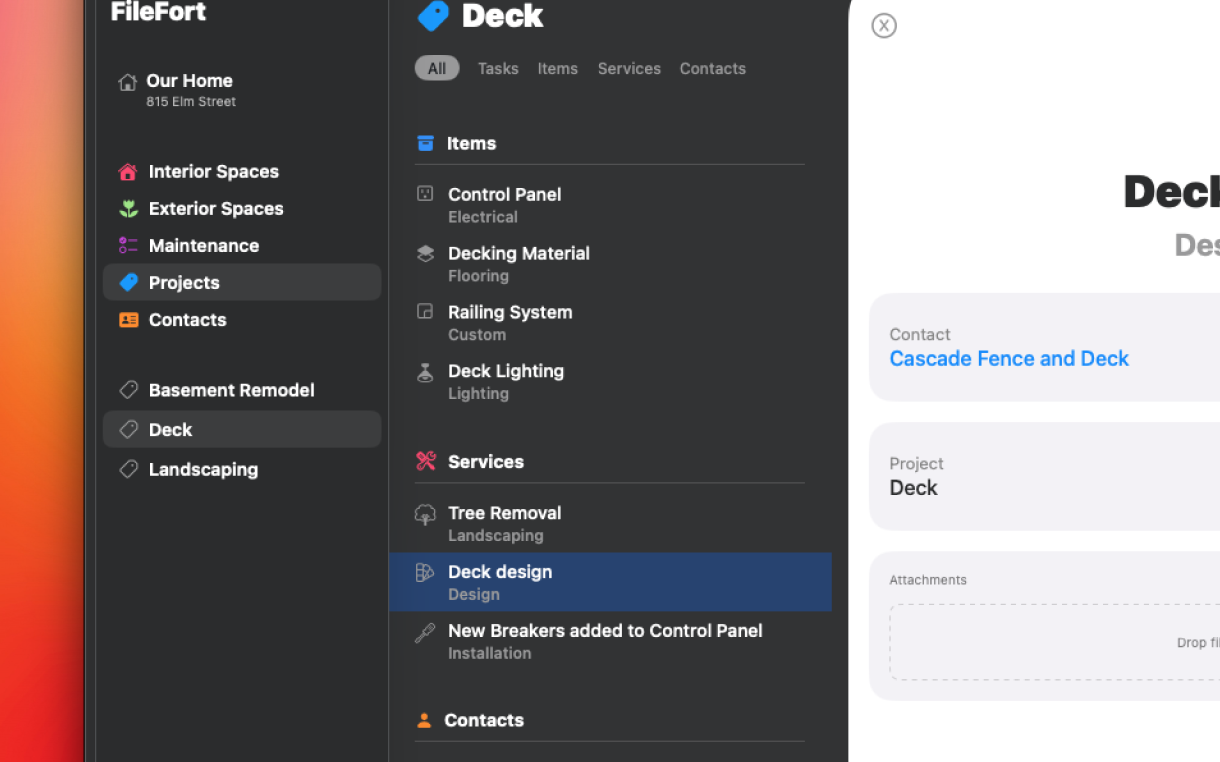Click the attachments drop files area
1220x762 pixels.
pos(1054,643)
